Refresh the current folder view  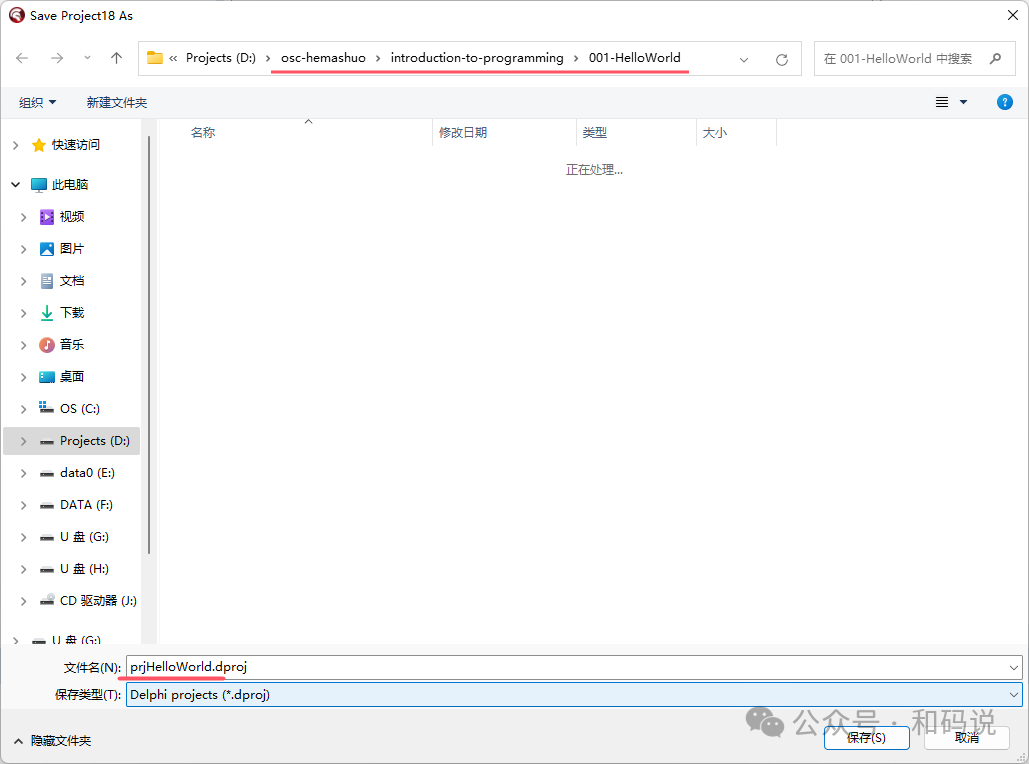click(781, 59)
